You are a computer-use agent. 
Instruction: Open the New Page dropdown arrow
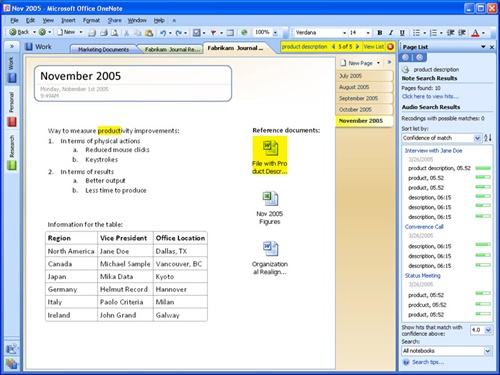click(x=378, y=63)
